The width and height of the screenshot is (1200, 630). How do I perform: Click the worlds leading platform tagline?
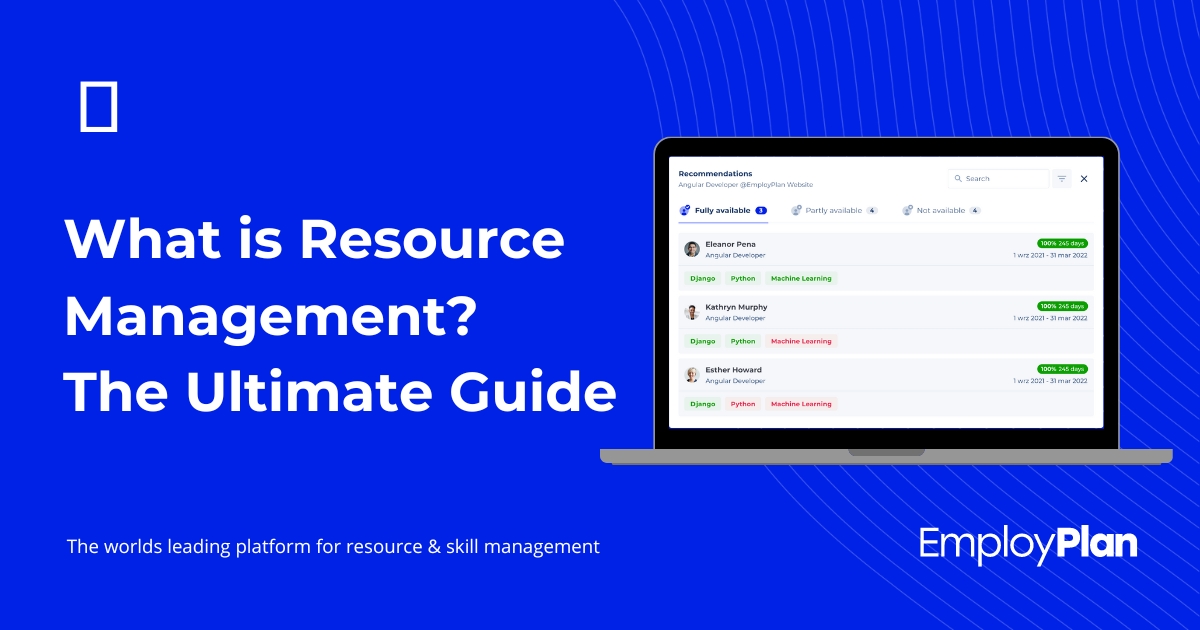pyautogui.click(x=333, y=547)
